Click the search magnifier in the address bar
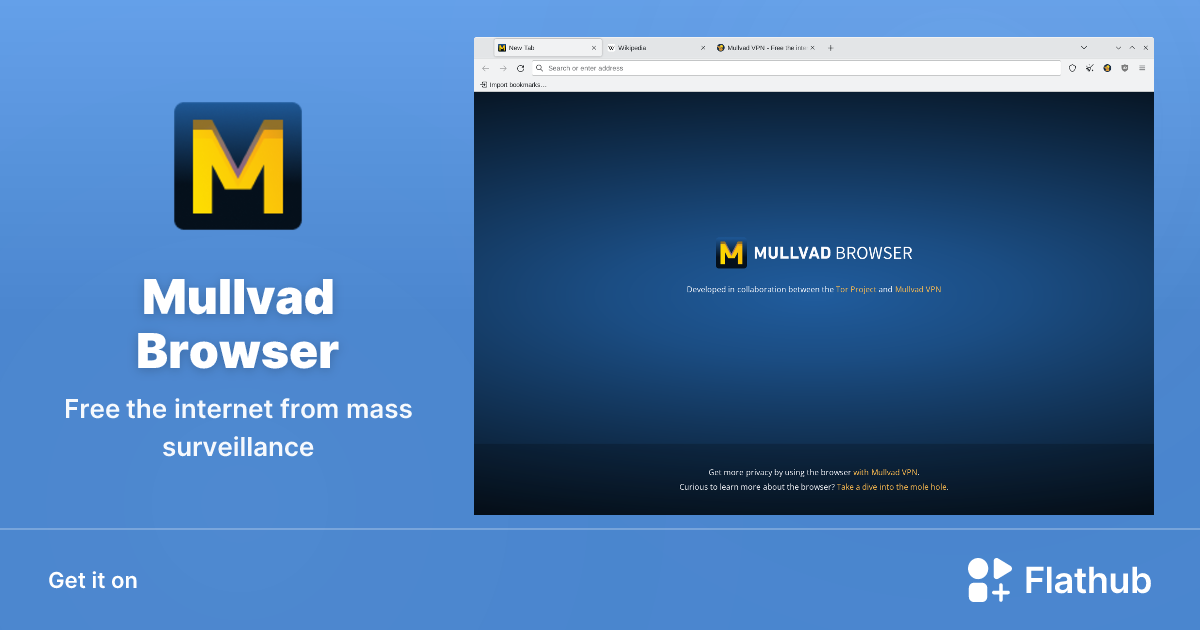The height and width of the screenshot is (630, 1200). pyautogui.click(x=540, y=68)
